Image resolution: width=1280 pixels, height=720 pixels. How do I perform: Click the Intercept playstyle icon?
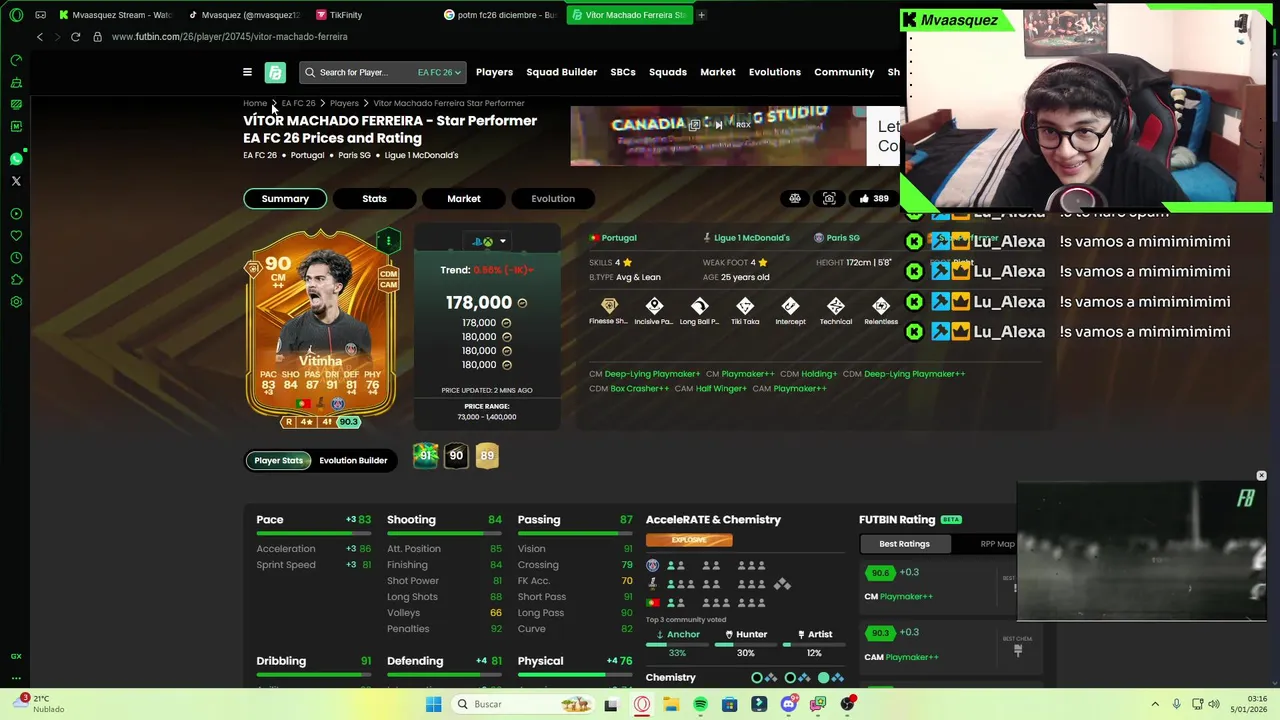pos(790,306)
